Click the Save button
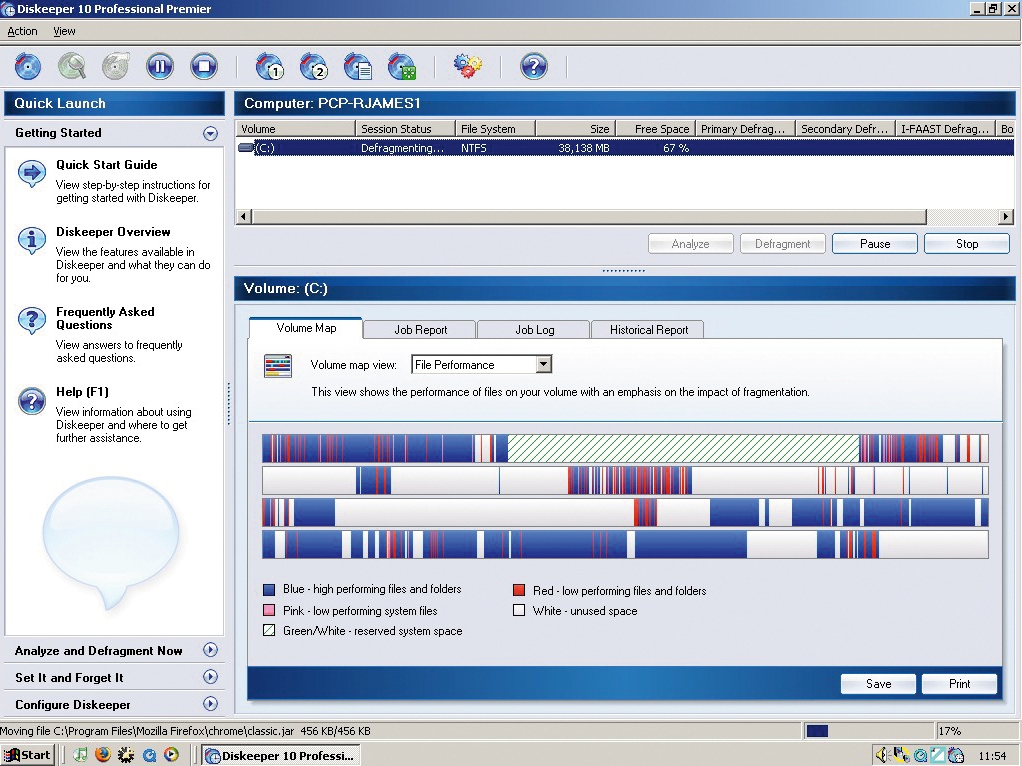This screenshot has width=1022, height=766. (878, 684)
